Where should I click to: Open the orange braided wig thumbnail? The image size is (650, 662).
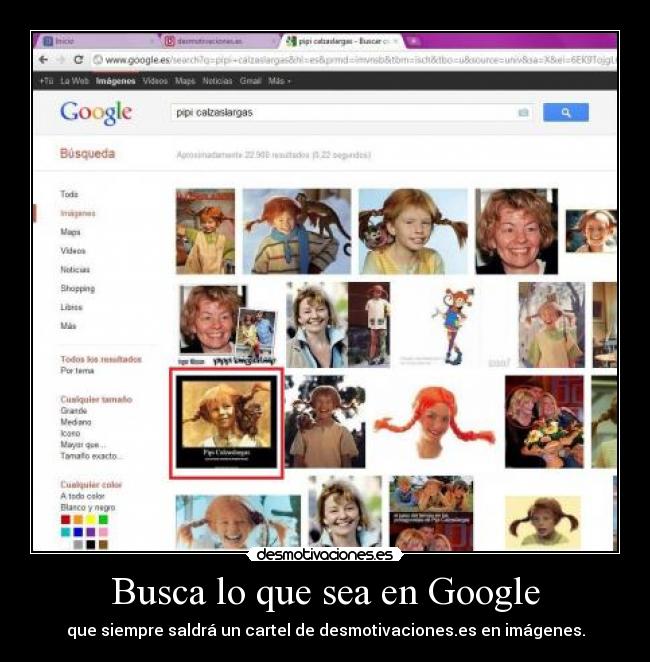click(x=435, y=422)
